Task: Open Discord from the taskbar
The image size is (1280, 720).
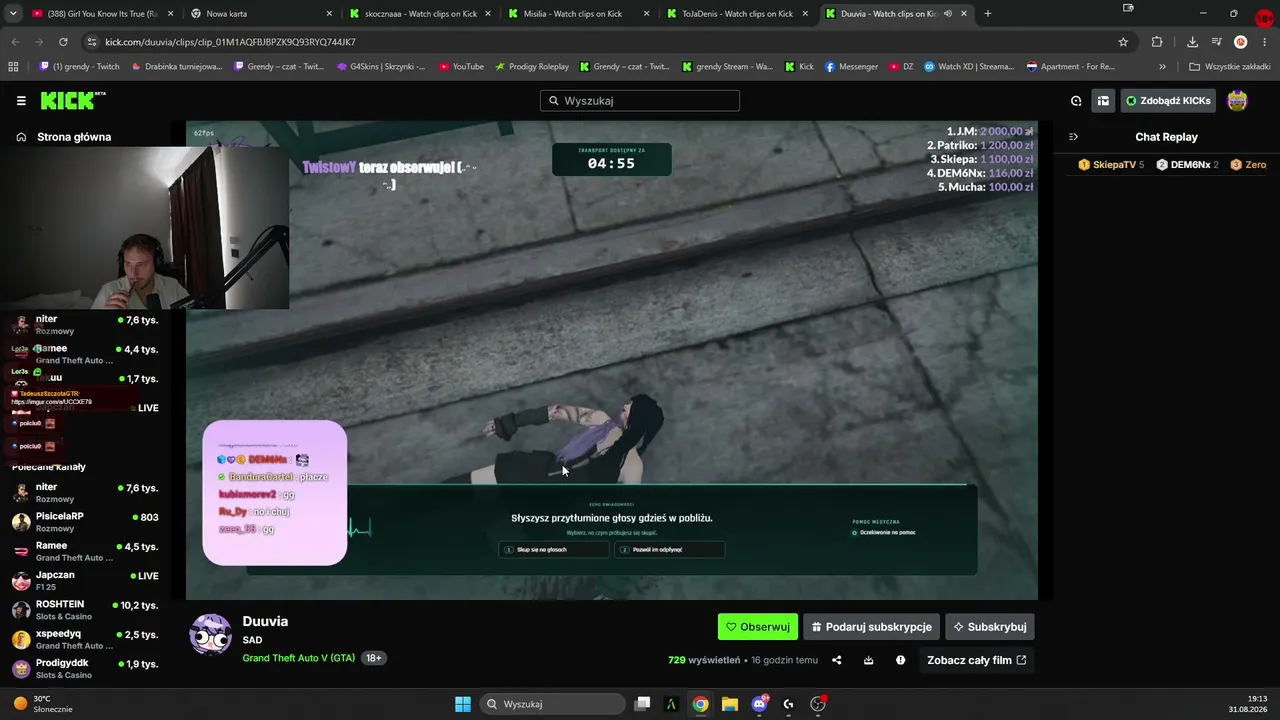Action: click(x=759, y=704)
